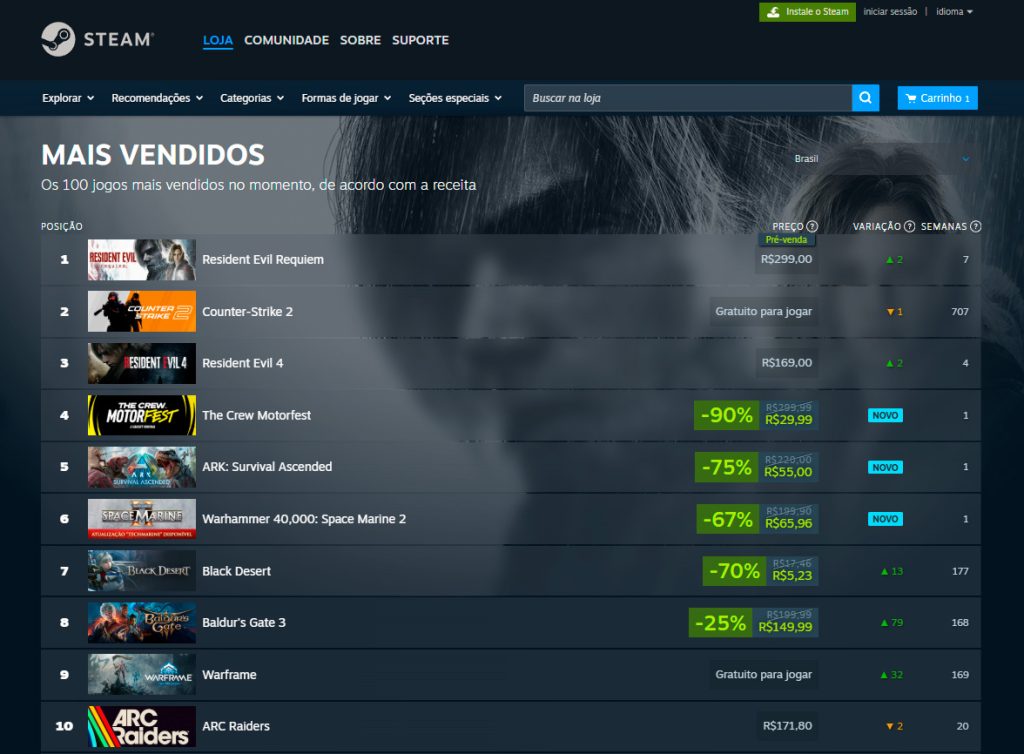Viewport: 1024px width, 754px height.
Task: Open the cart with Carrinho button
Action: click(x=937, y=98)
